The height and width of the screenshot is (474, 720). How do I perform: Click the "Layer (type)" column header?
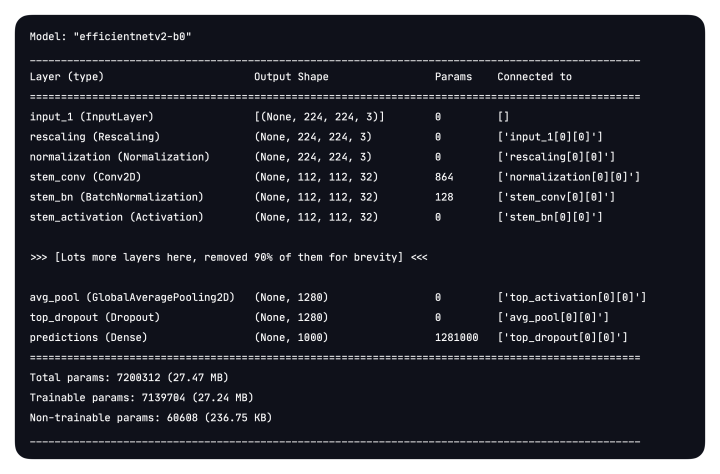pyautogui.click(x=67, y=77)
